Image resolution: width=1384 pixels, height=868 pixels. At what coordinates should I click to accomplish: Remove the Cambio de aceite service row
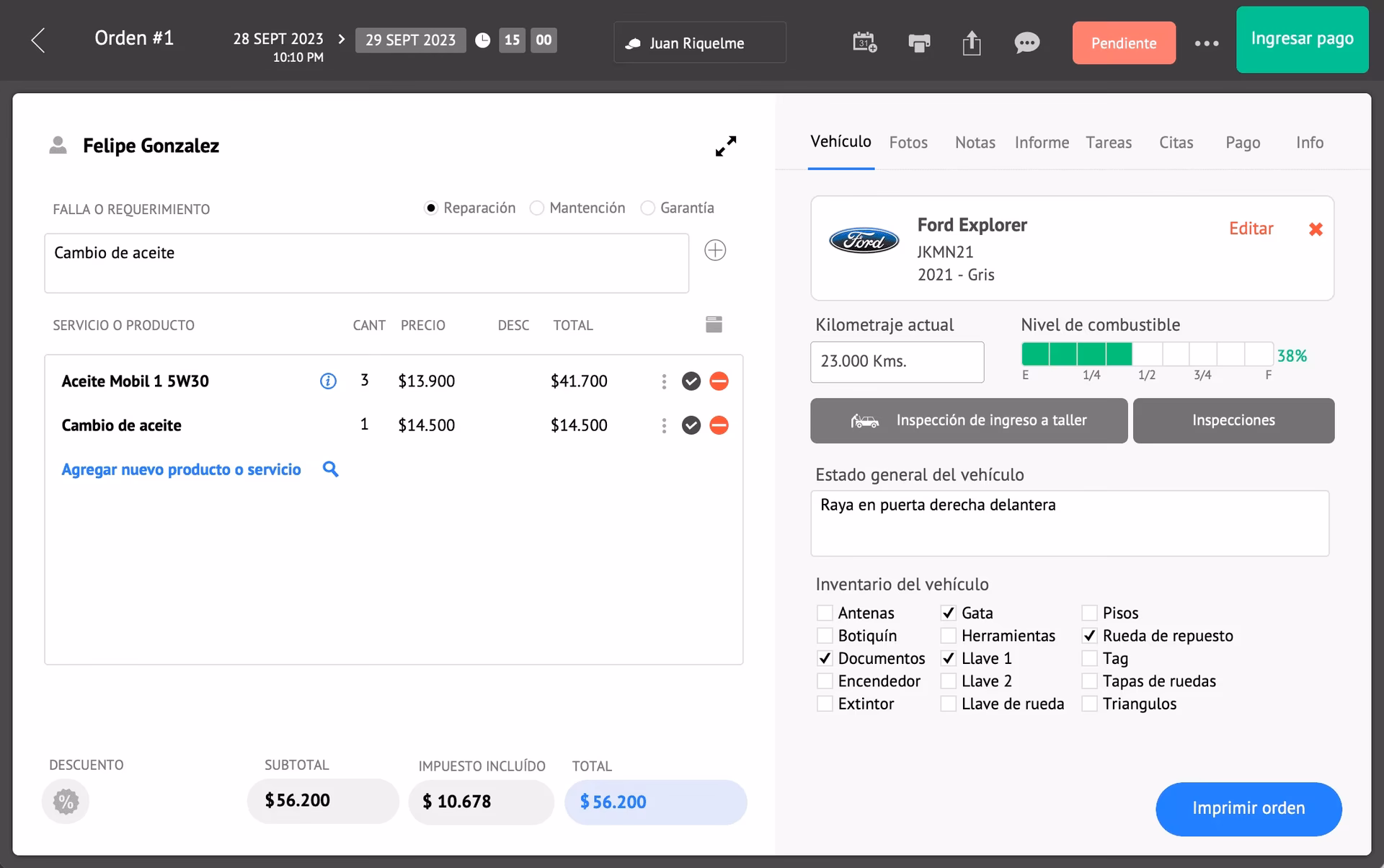[719, 425]
